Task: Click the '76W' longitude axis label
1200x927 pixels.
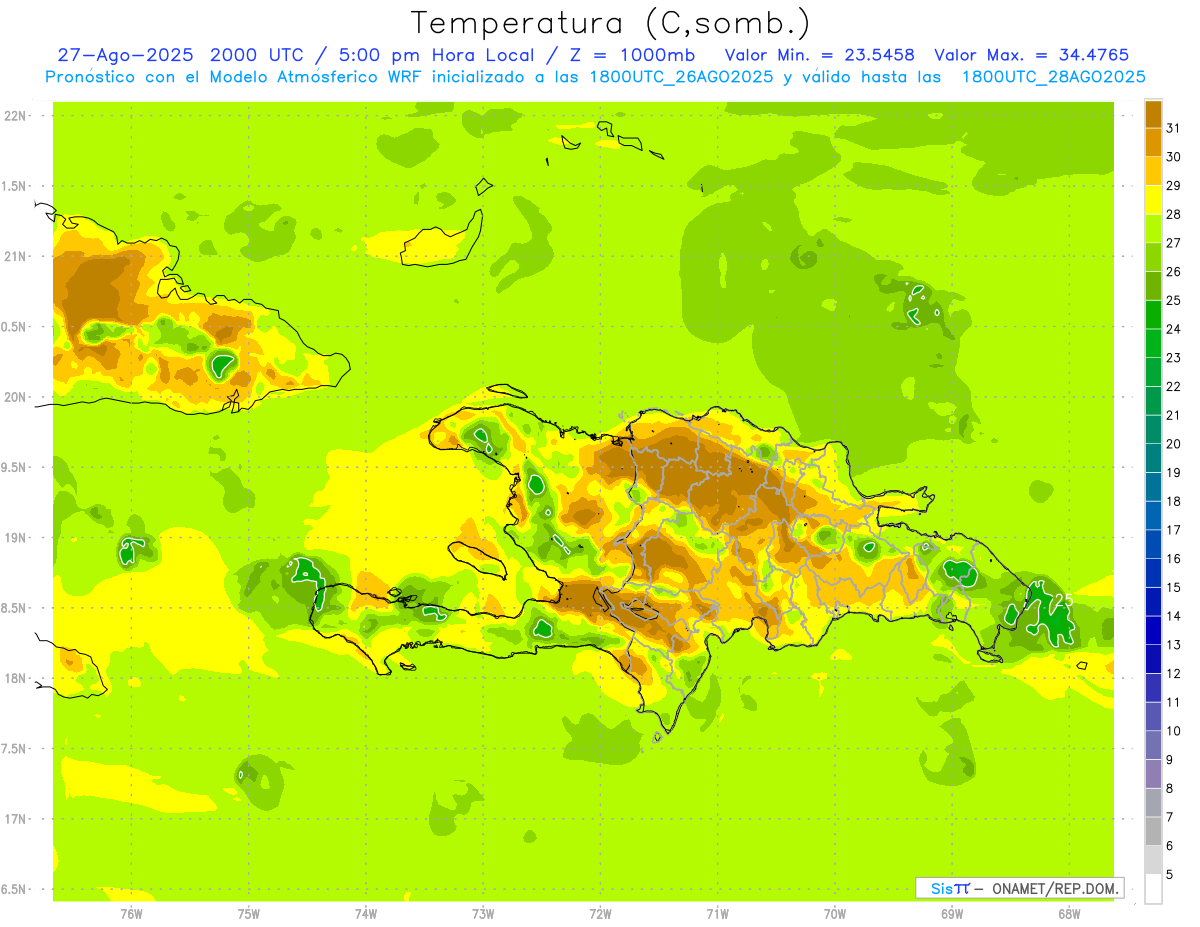Action: pos(131,913)
